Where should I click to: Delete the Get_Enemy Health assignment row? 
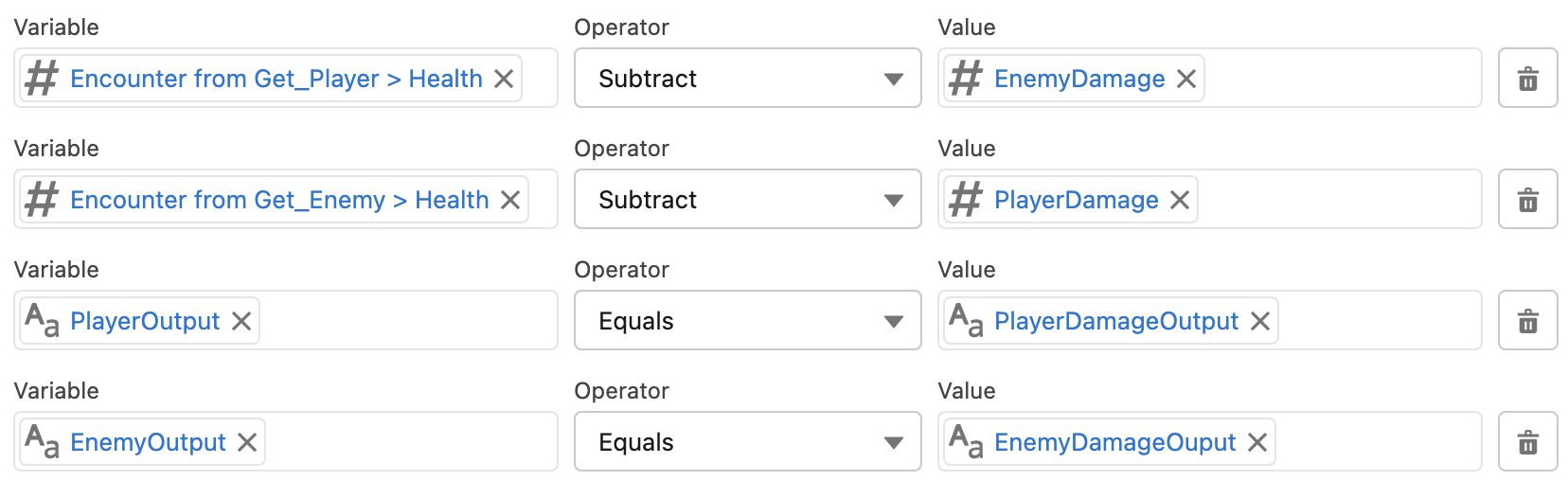(x=1527, y=200)
